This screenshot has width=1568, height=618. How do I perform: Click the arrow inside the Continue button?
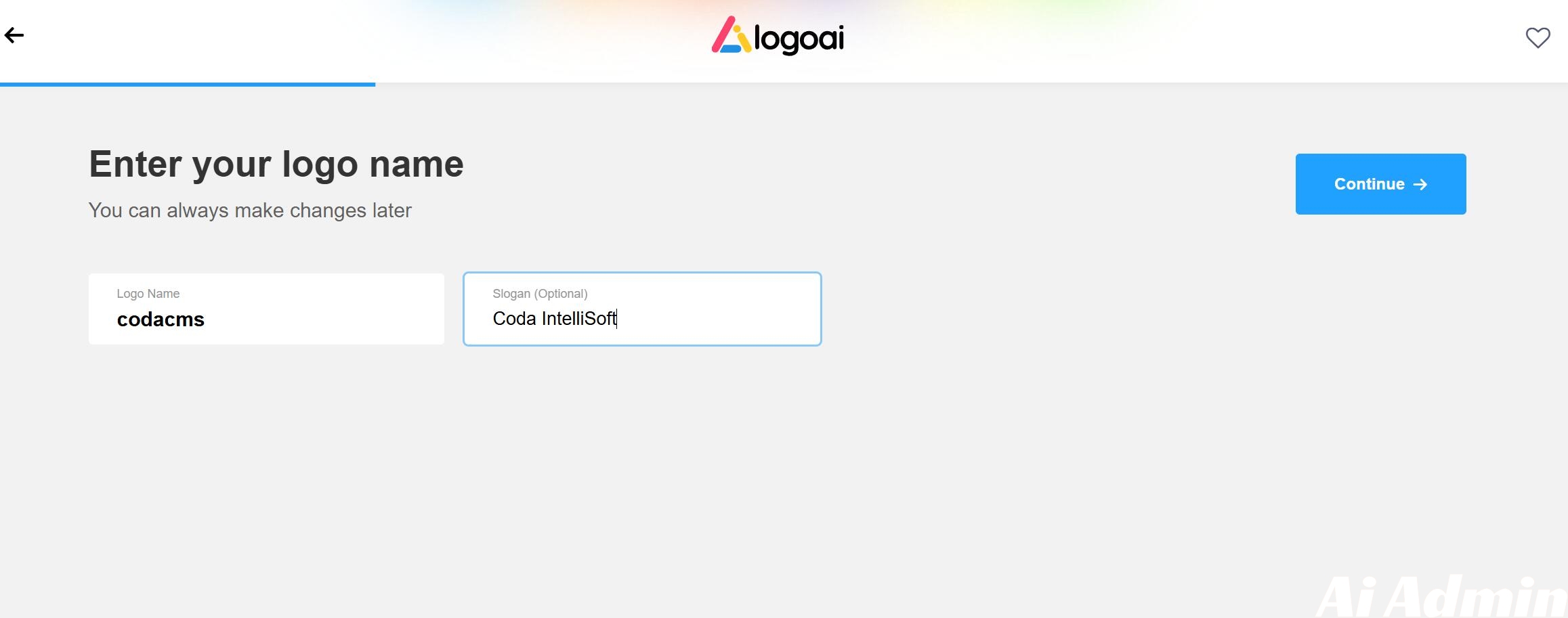(1420, 185)
